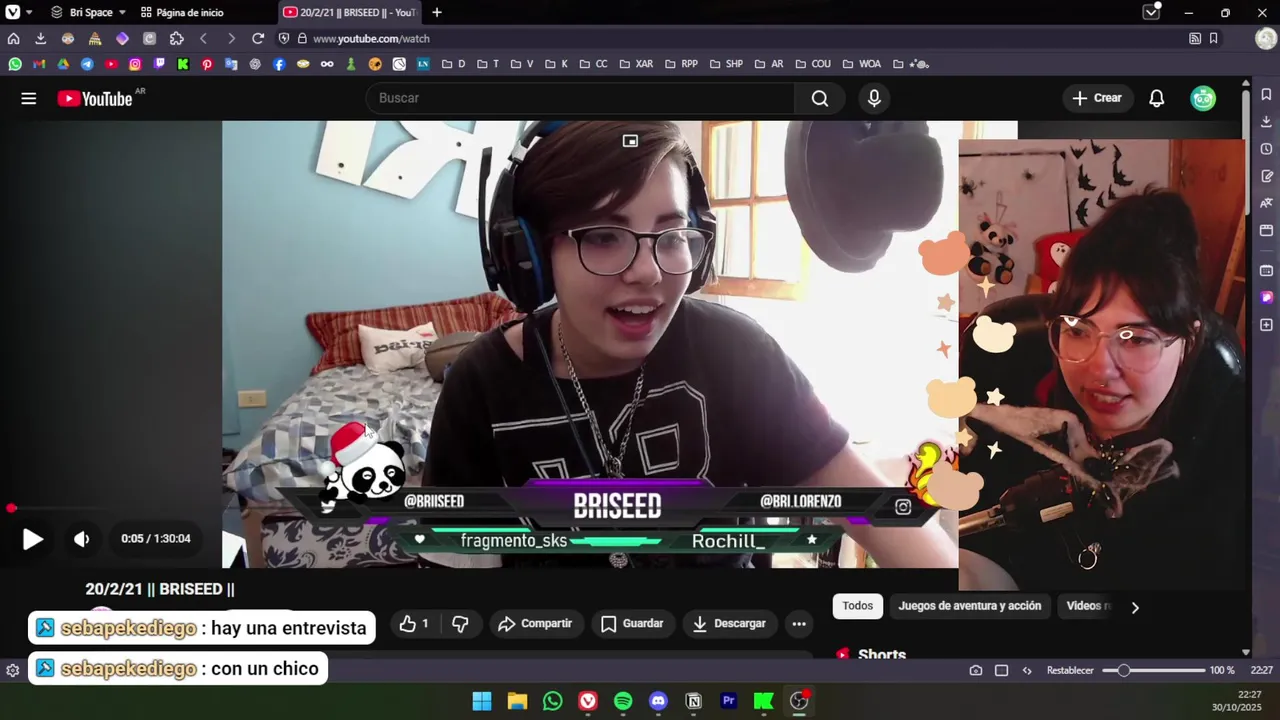Open the XAR bookmark folder
Viewport: 1280px width, 720px height.
tap(636, 64)
